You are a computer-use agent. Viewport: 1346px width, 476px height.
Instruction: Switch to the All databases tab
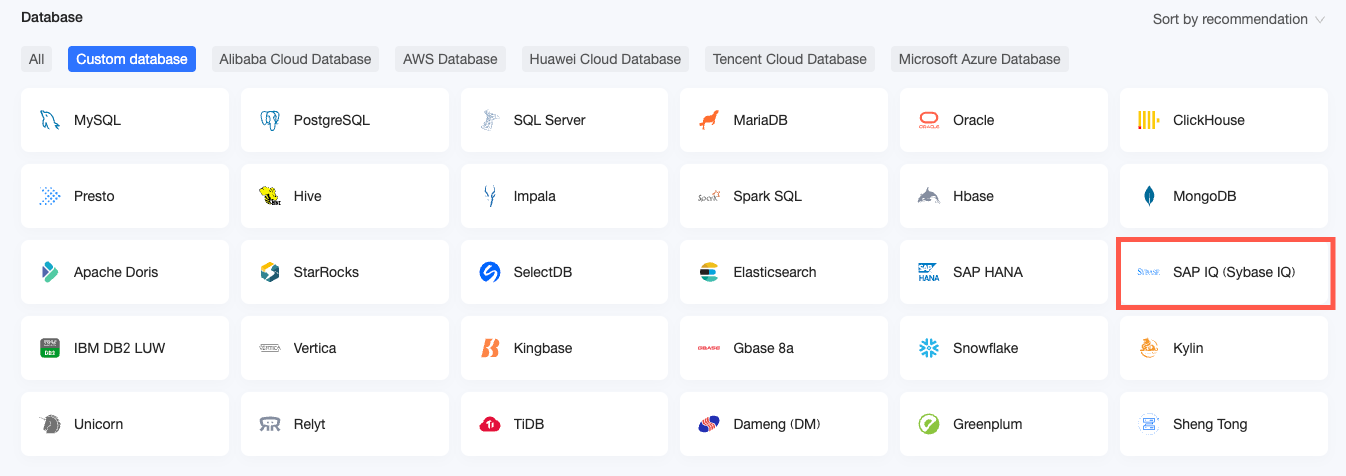click(37, 59)
